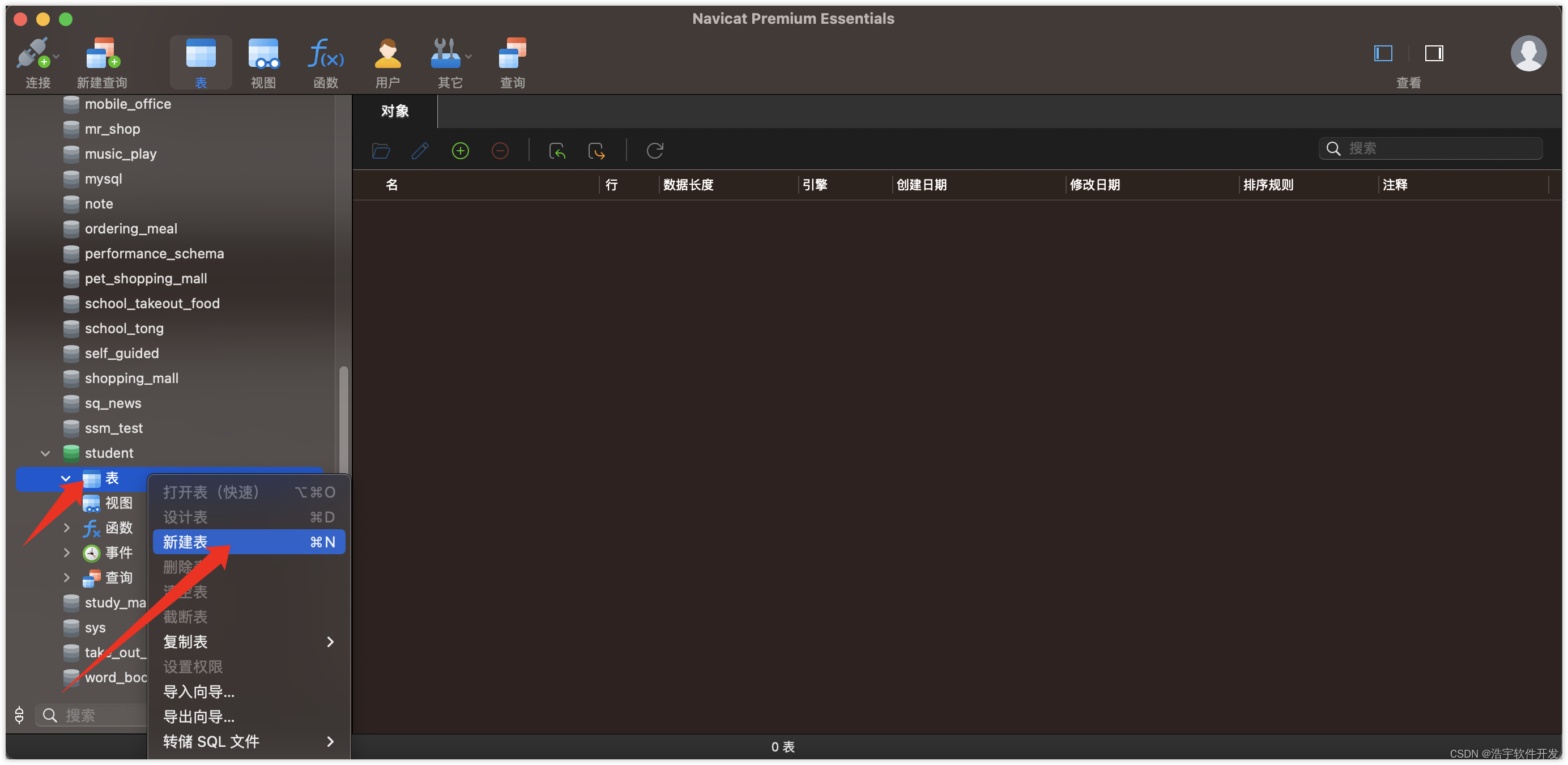1568x765 pixels.
Task: Choose 打开表（快速） menu entry
Action: (x=249, y=491)
